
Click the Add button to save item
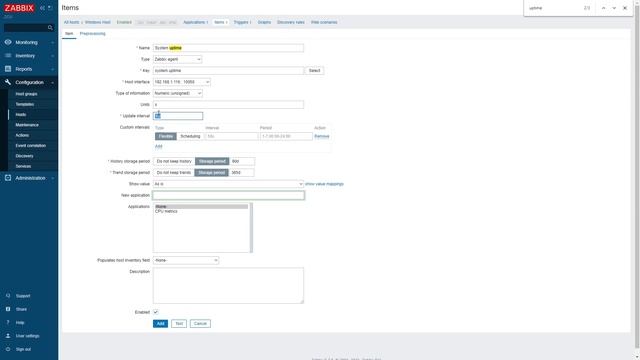click(x=160, y=324)
